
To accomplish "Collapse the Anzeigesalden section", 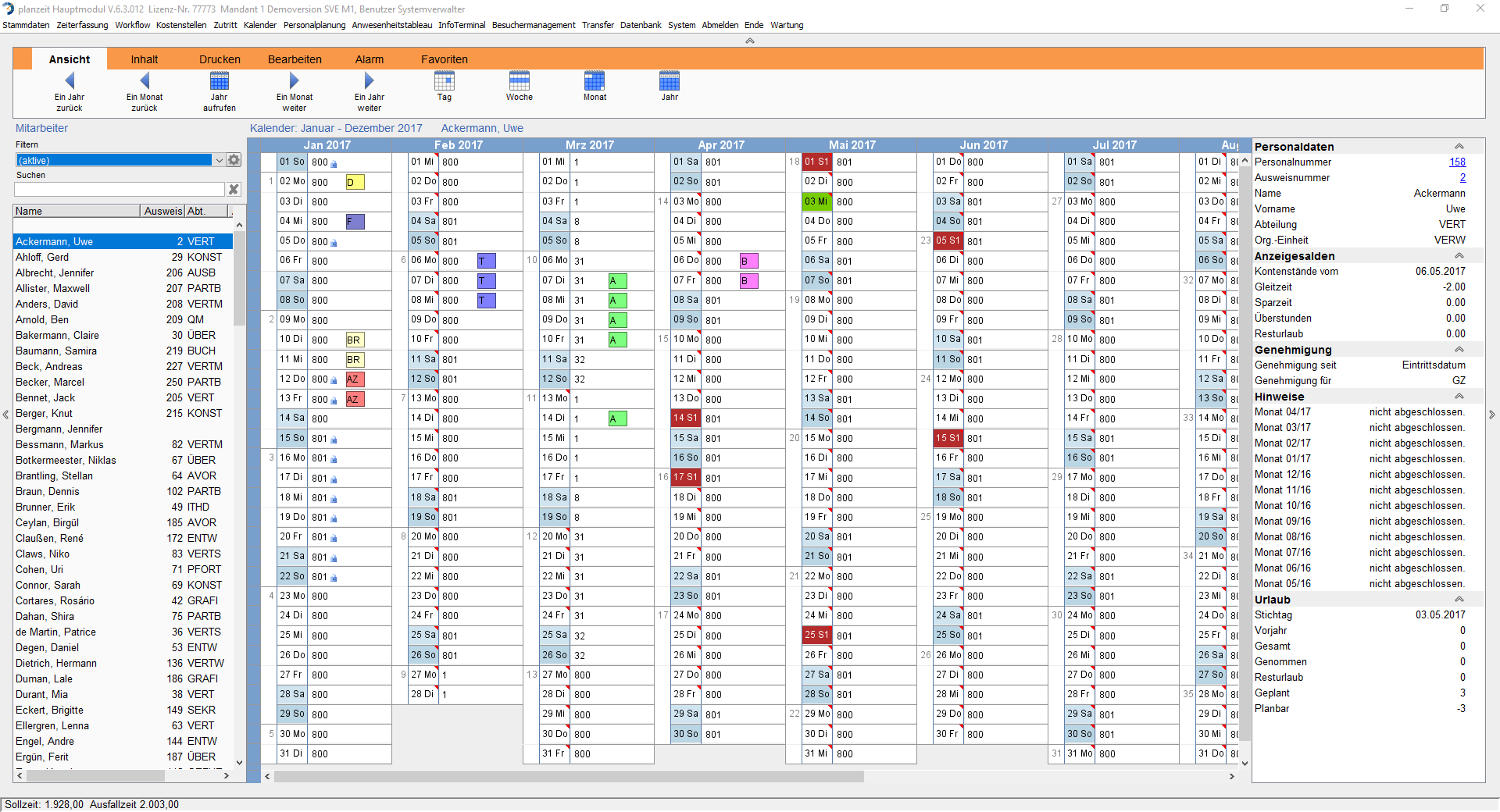I will [1458, 256].
